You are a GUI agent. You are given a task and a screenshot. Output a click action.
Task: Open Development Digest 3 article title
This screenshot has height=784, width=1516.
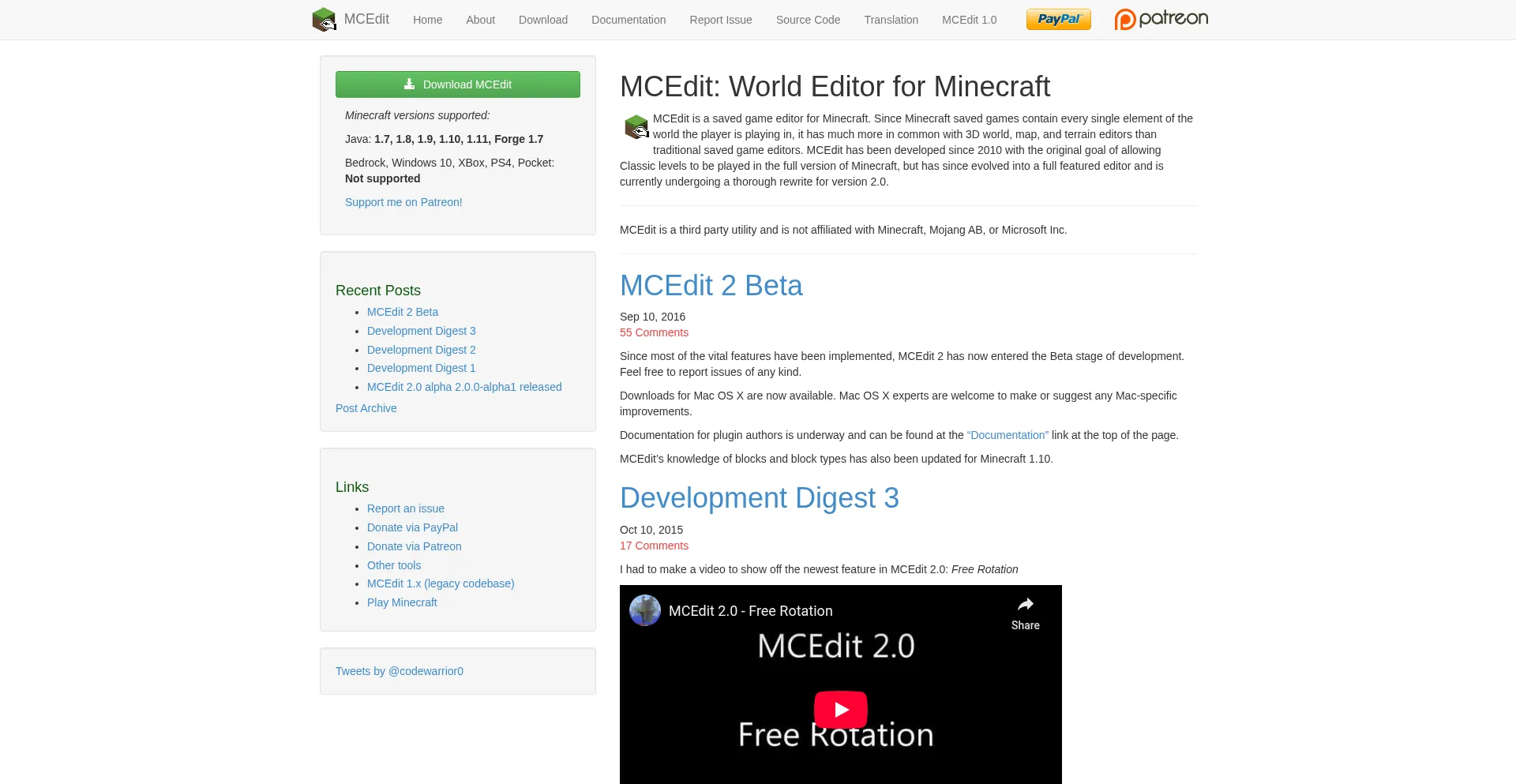pos(759,498)
